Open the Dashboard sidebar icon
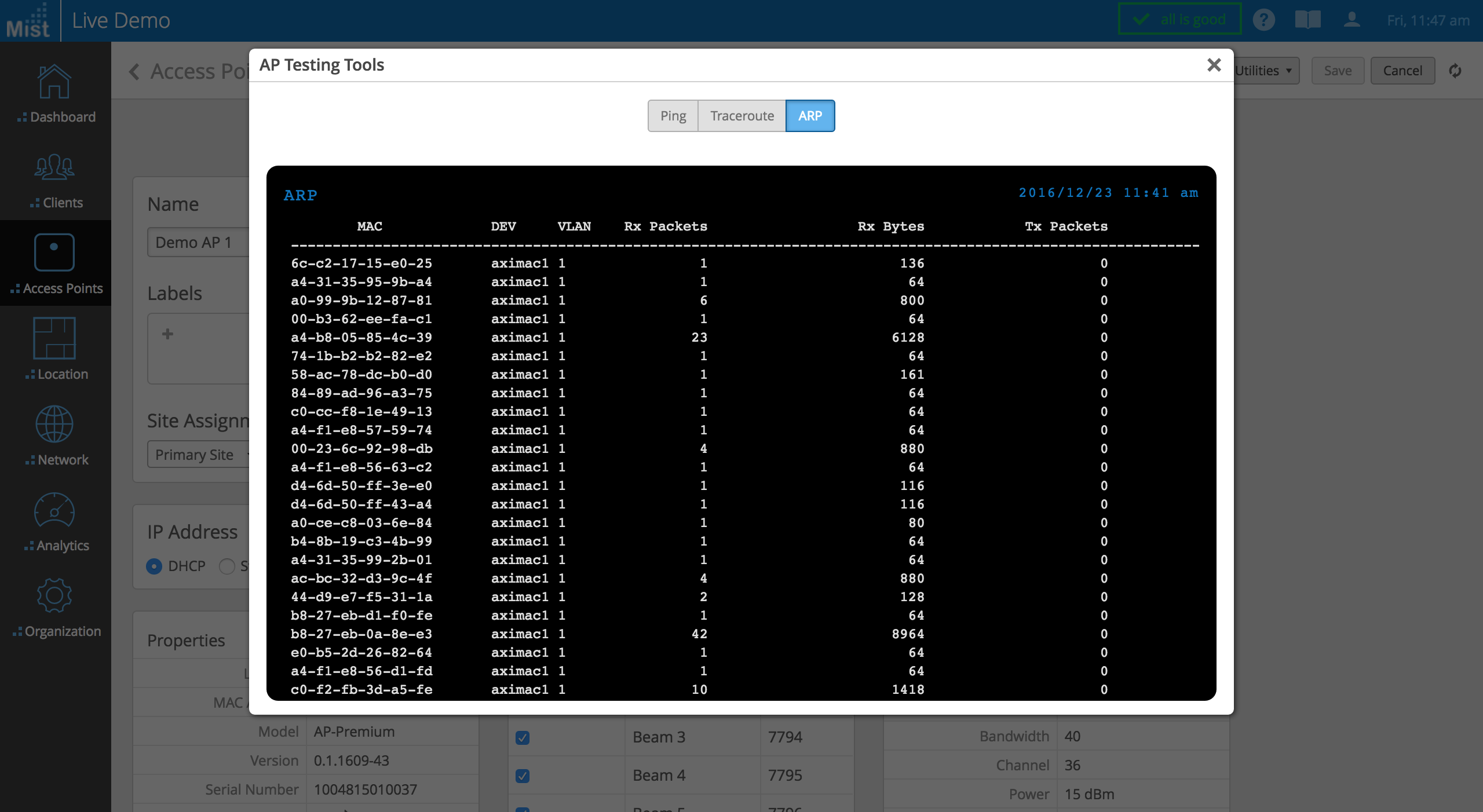The height and width of the screenshot is (812, 1483). coord(54,82)
